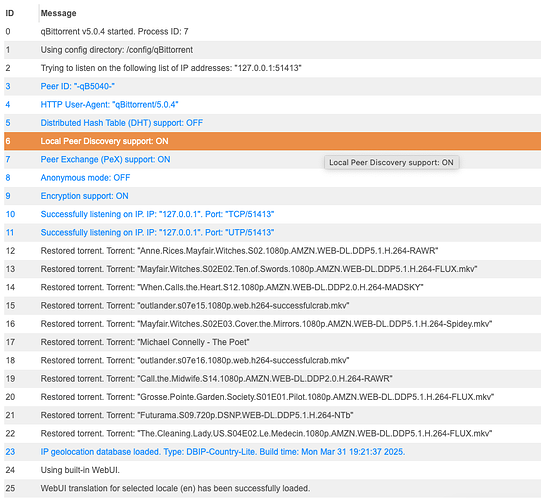Select the WebUI translation loaded log row
Screen dimensions: 541x499
point(272,488)
